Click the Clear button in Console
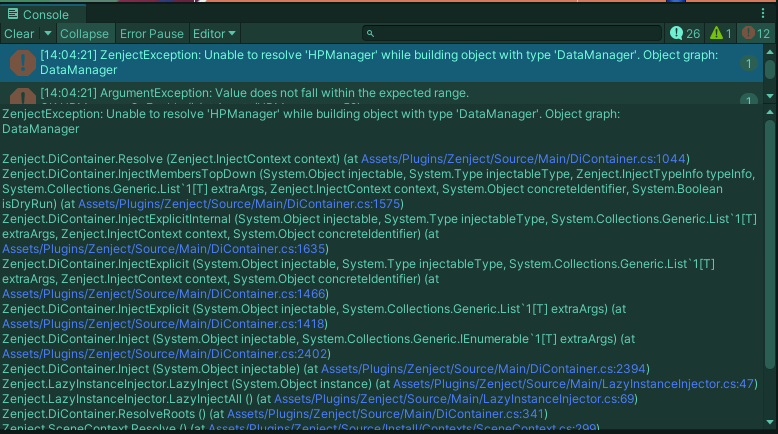 click(19, 34)
